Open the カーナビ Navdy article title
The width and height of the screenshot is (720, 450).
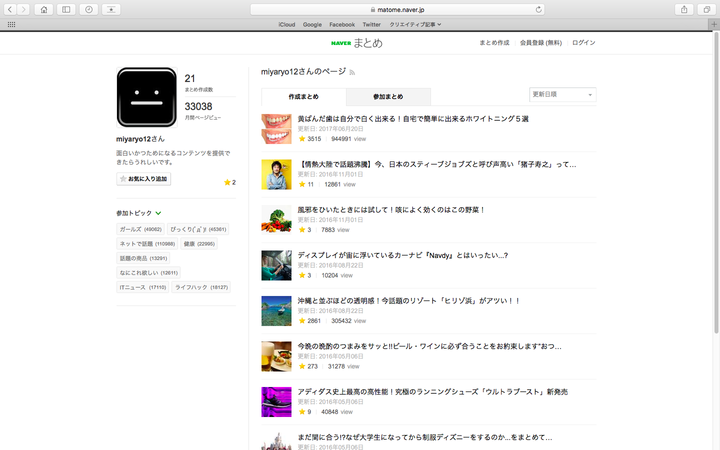(x=403, y=255)
